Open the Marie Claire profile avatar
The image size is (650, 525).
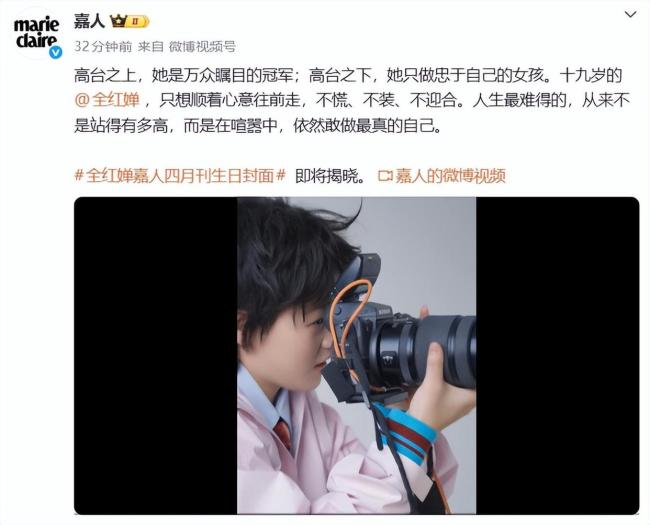[x=36, y=34]
